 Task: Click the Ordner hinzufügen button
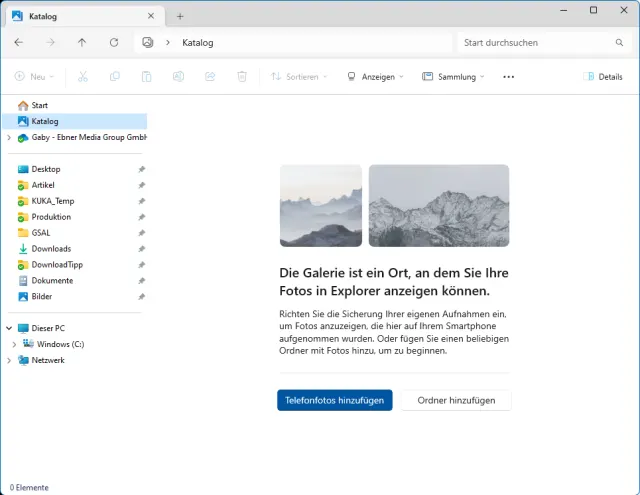pyautogui.click(x=456, y=400)
